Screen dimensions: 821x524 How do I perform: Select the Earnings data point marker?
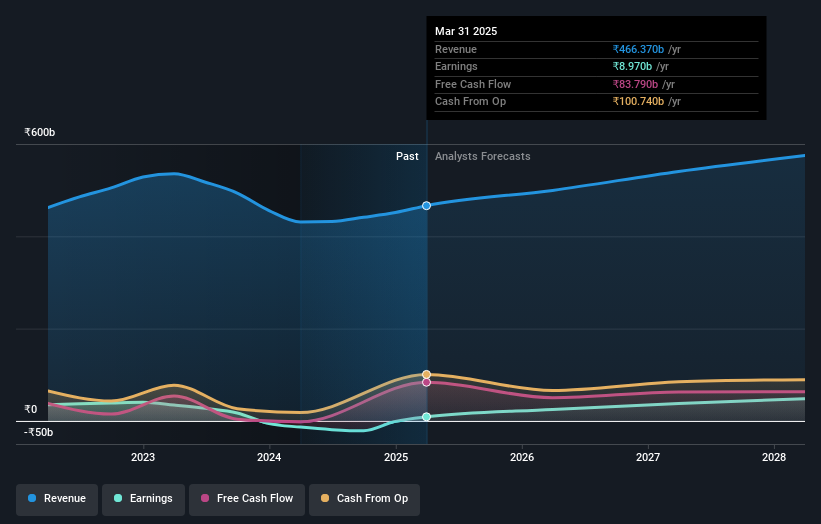[x=427, y=417]
